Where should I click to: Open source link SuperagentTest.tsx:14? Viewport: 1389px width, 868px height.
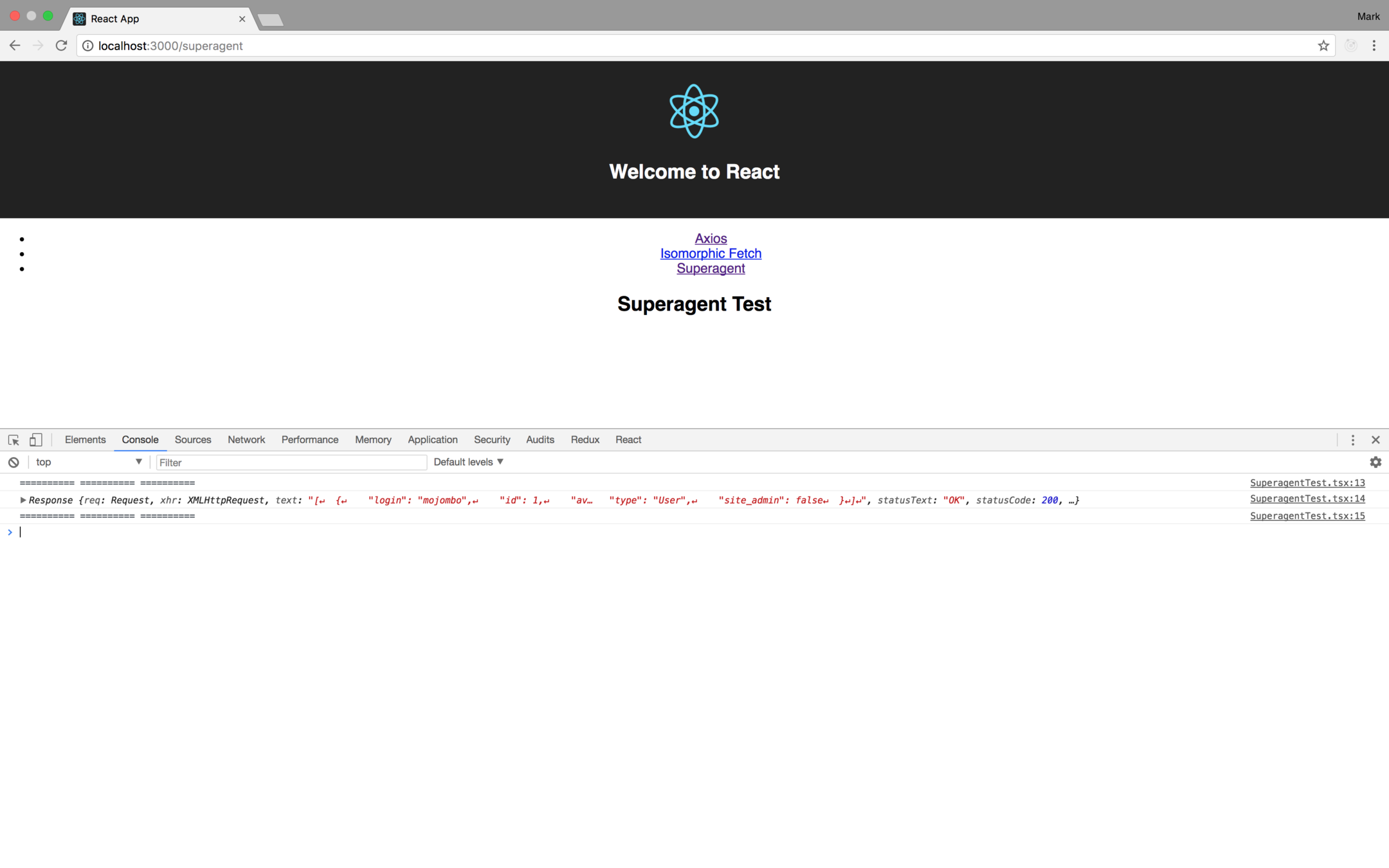coord(1307,499)
